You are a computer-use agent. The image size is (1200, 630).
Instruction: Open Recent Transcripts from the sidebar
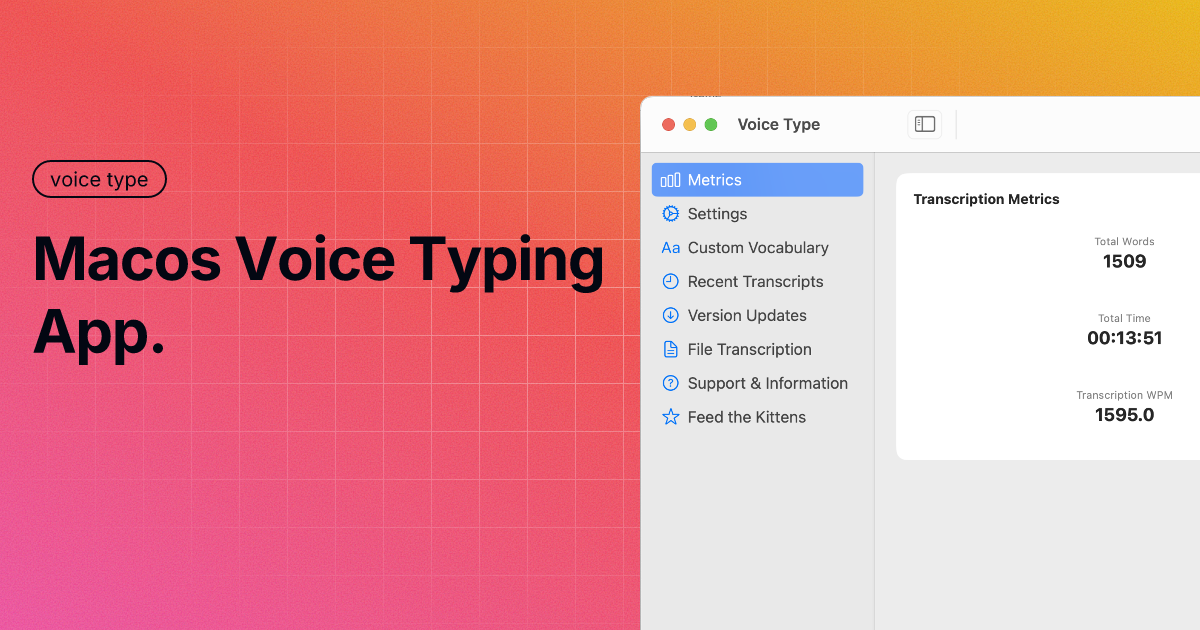point(755,282)
